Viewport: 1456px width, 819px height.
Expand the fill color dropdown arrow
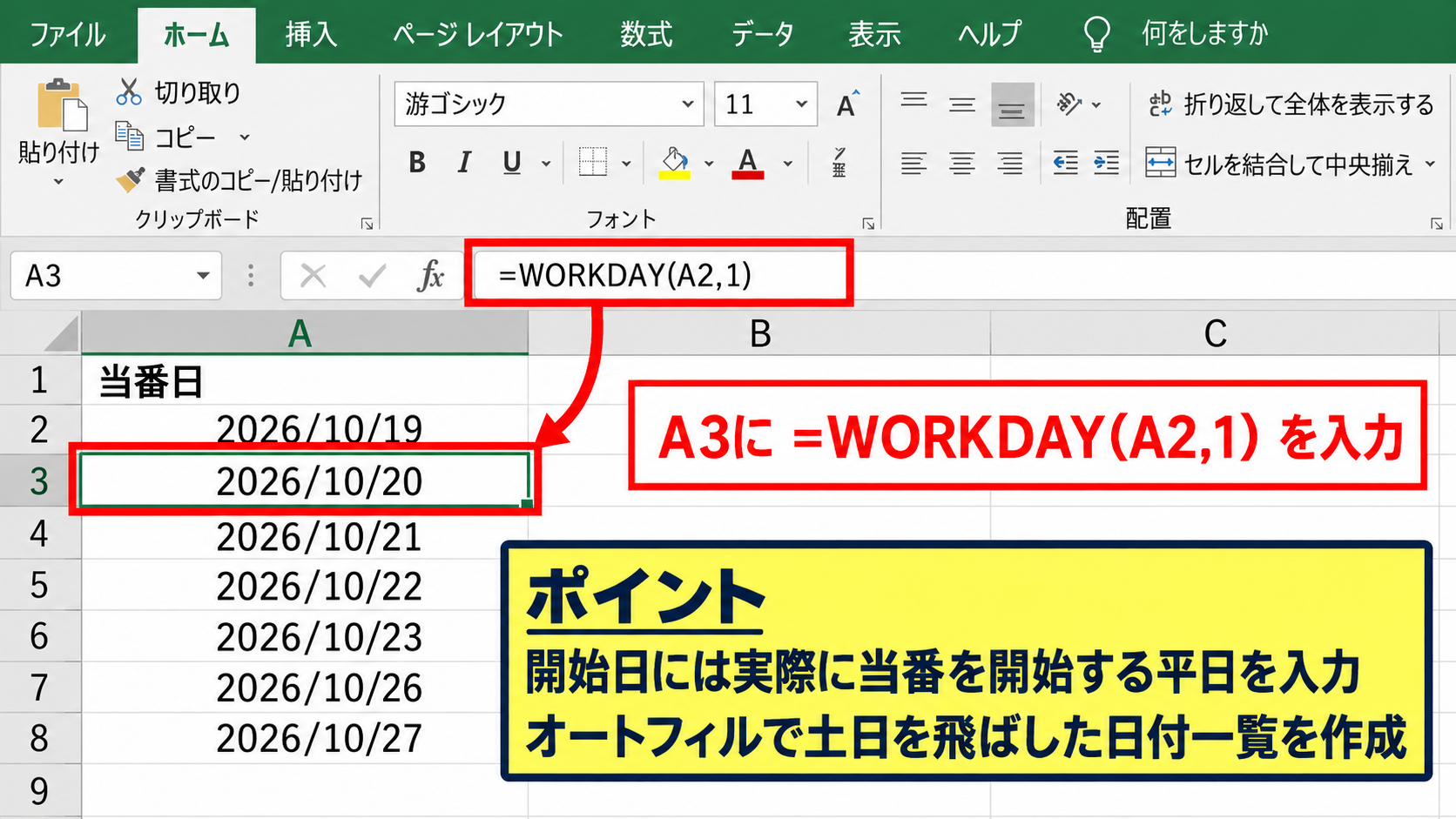709,163
